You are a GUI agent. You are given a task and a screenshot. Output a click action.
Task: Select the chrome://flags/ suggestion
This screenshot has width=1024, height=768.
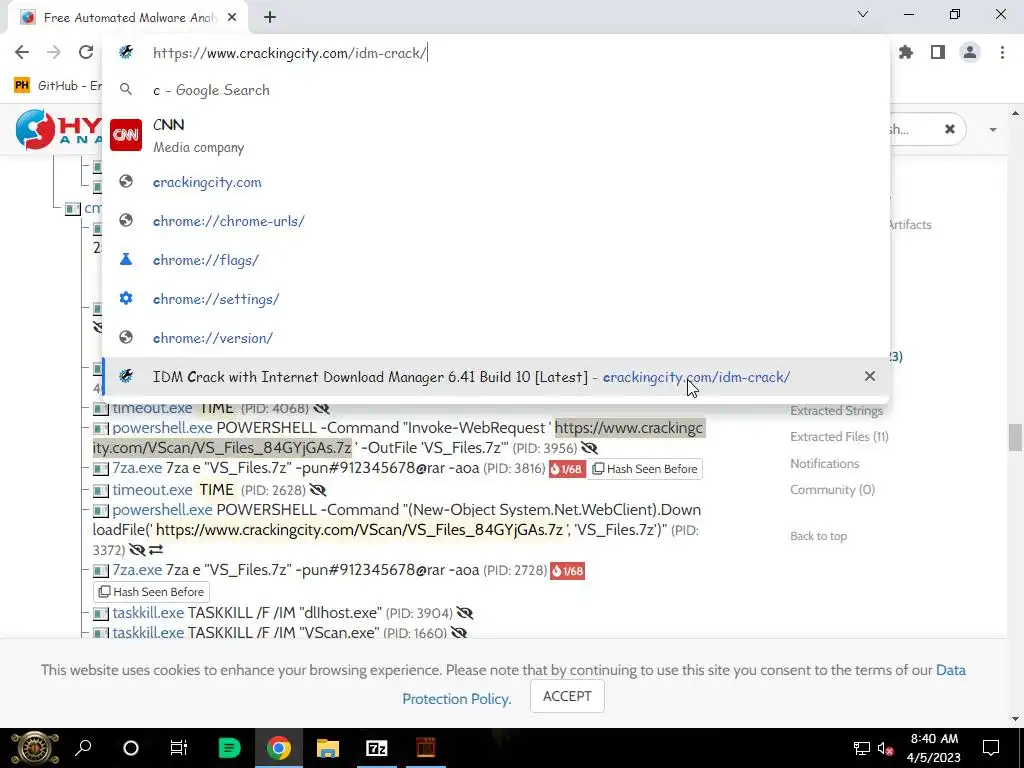pos(496,260)
